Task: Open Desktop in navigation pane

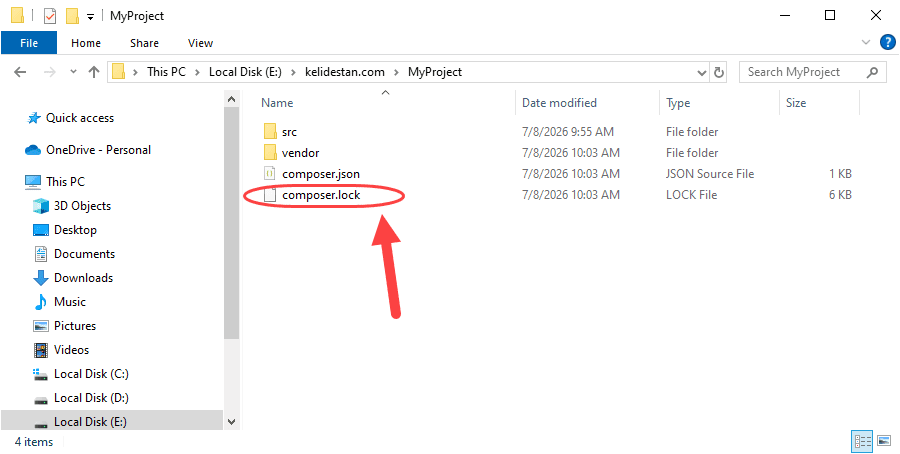Action: click(65, 230)
